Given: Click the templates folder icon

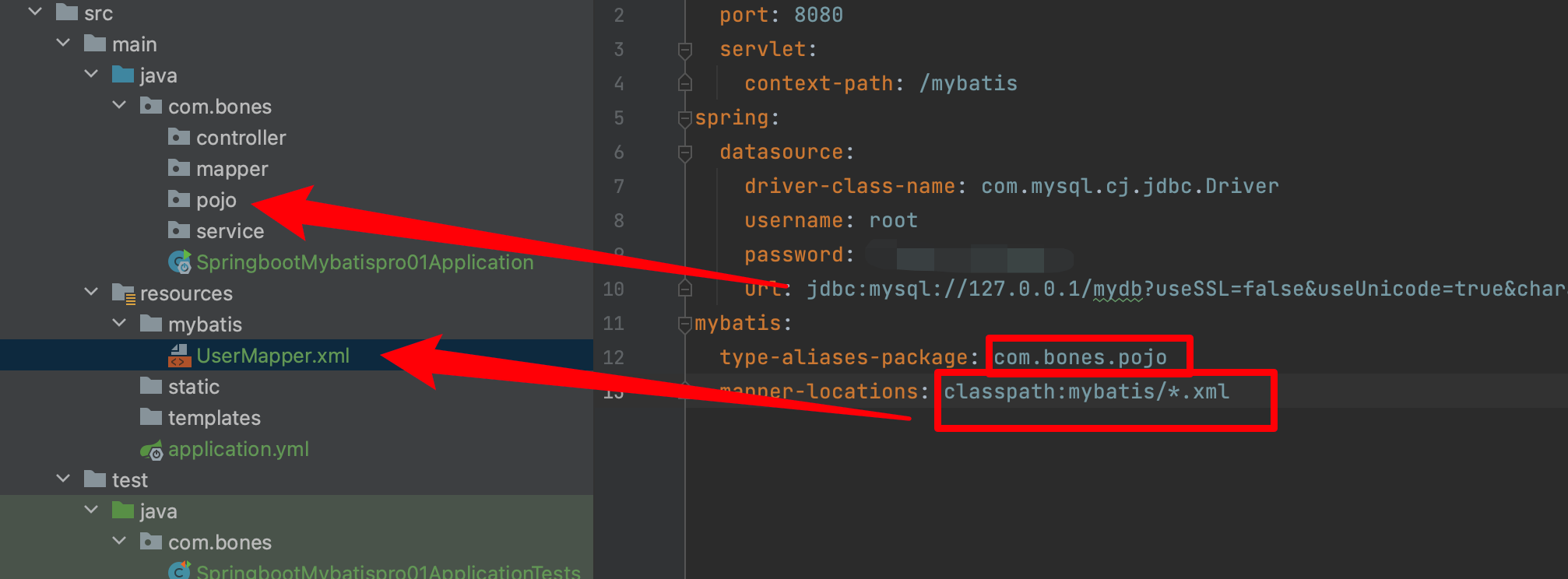Looking at the screenshot, I should point(151,416).
